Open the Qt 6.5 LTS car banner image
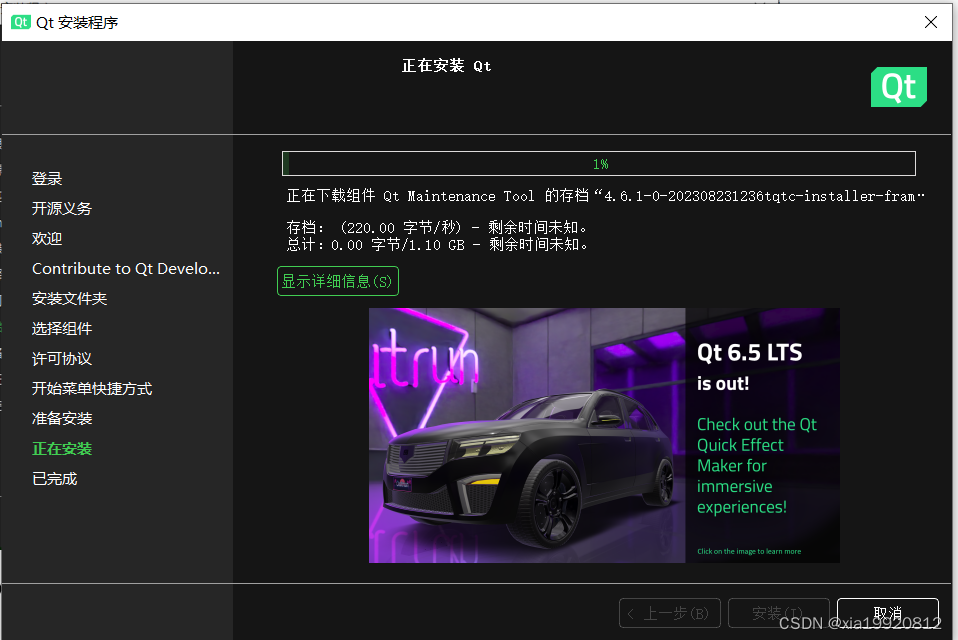 [604, 435]
